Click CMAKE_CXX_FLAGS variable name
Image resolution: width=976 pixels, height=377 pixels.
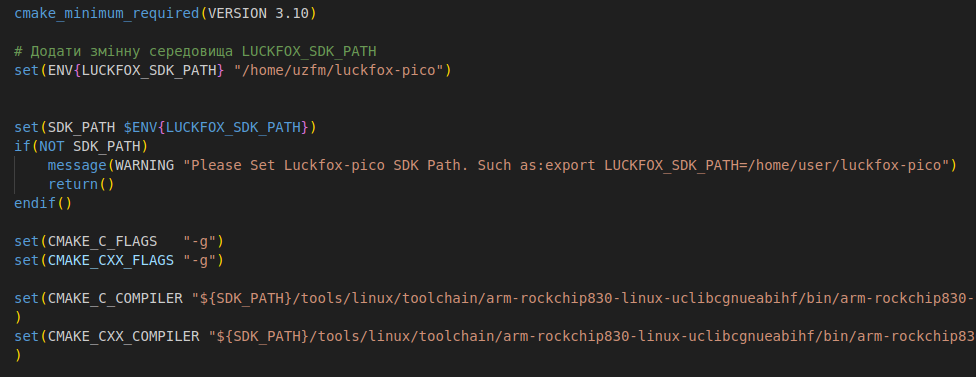tap(111, 260)
